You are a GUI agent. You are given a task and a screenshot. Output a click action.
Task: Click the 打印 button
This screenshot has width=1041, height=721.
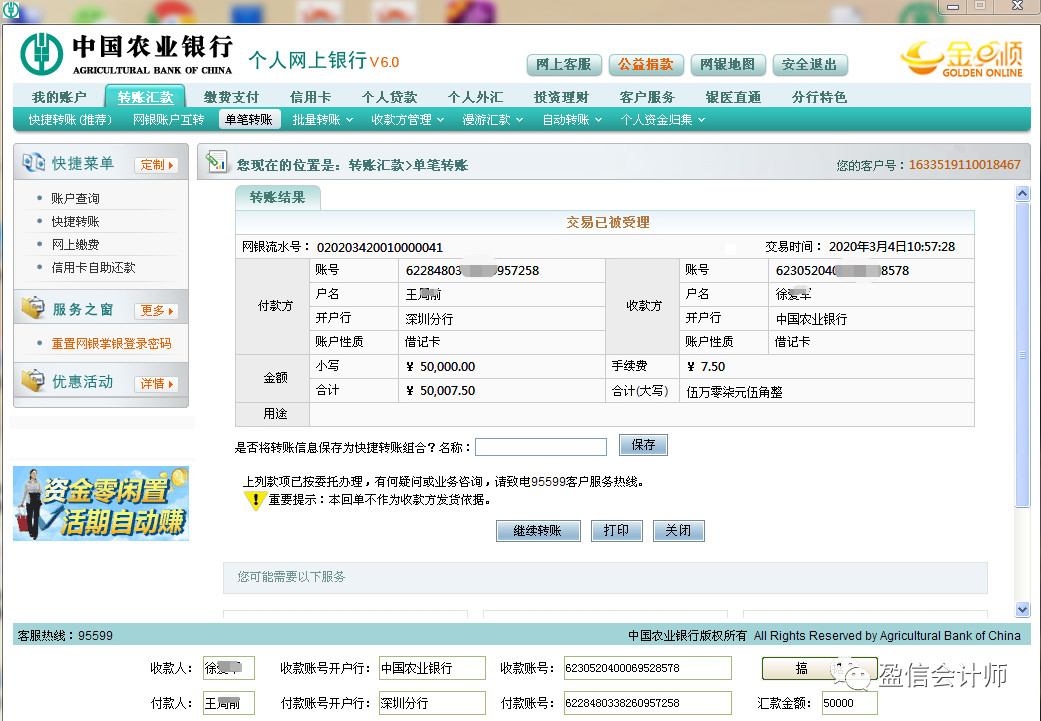click(616, 530)
